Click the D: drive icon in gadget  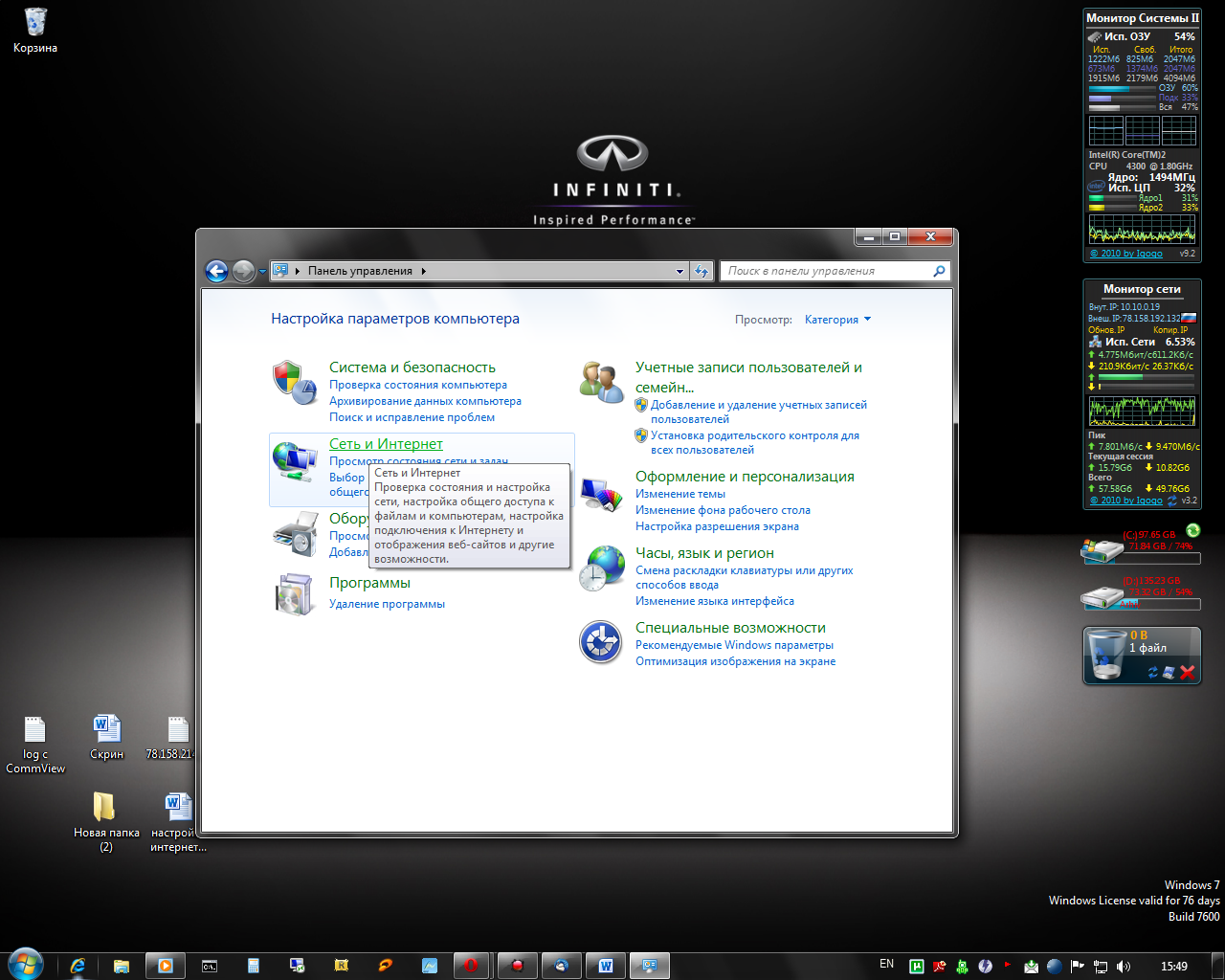pyautogui.click(x=1102, y=596)
